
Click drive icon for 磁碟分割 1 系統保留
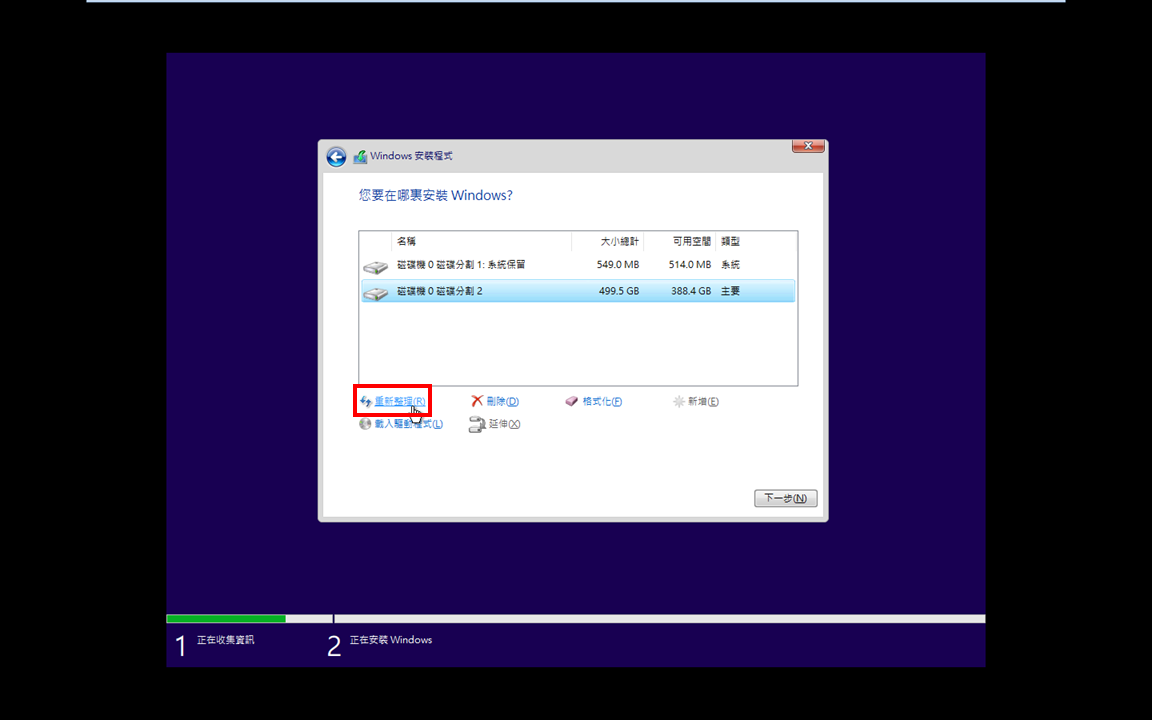coord(375,267)
